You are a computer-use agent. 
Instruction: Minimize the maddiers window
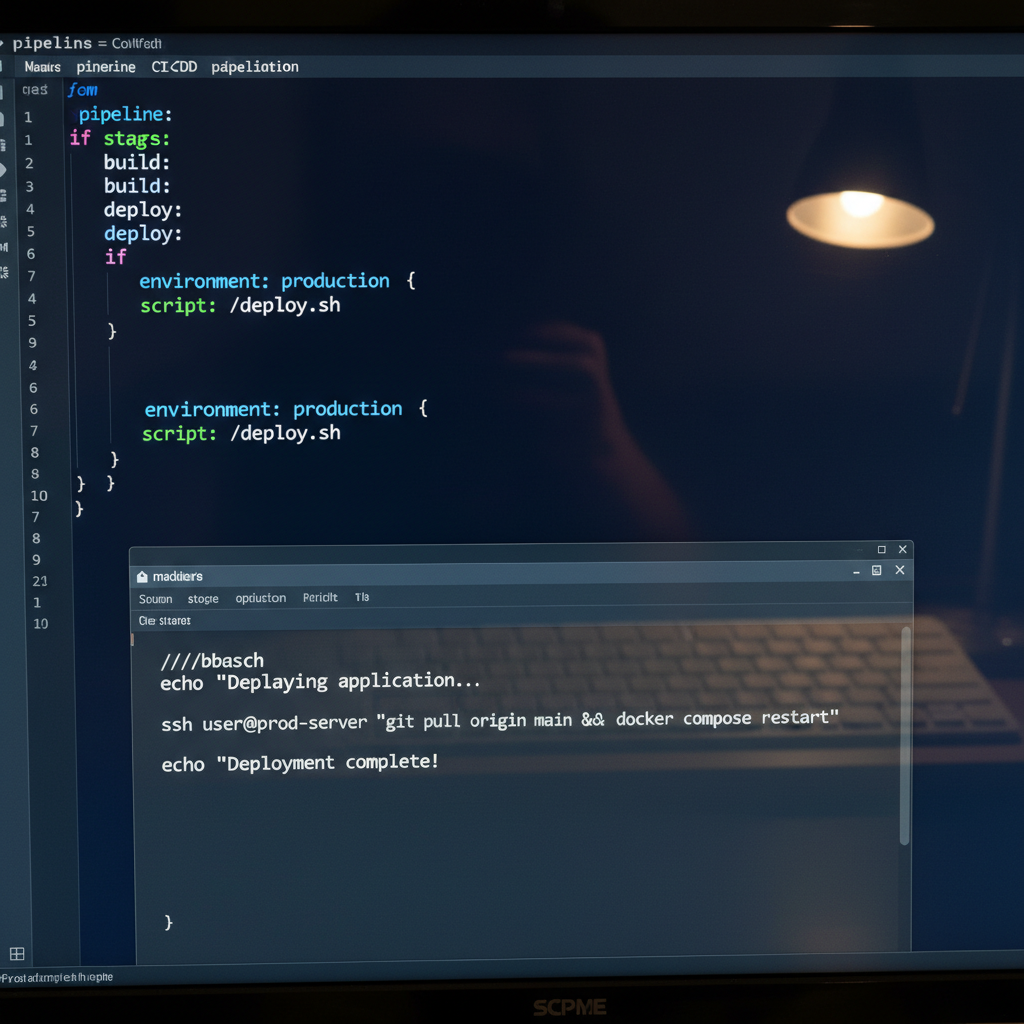pos(856,571)
